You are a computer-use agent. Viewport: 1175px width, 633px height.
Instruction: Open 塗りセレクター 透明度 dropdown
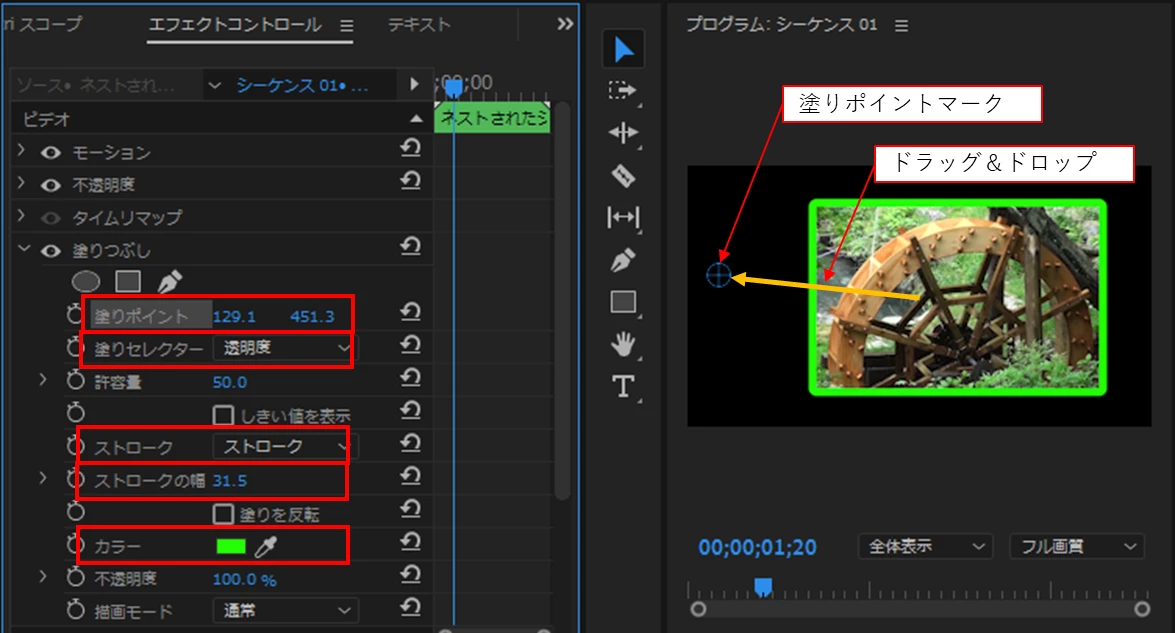286,348
